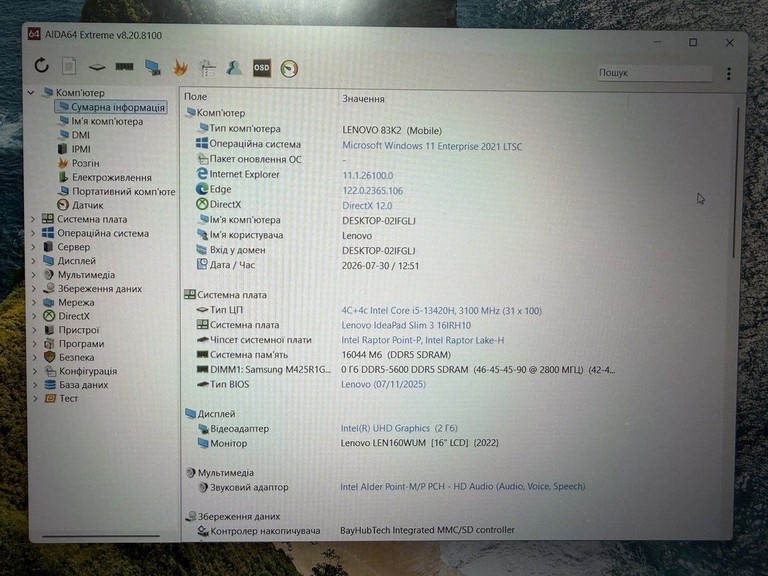Open the Report page icon
Image resolution: width=768 pixels, height=576 pixels.
(69, 66)
